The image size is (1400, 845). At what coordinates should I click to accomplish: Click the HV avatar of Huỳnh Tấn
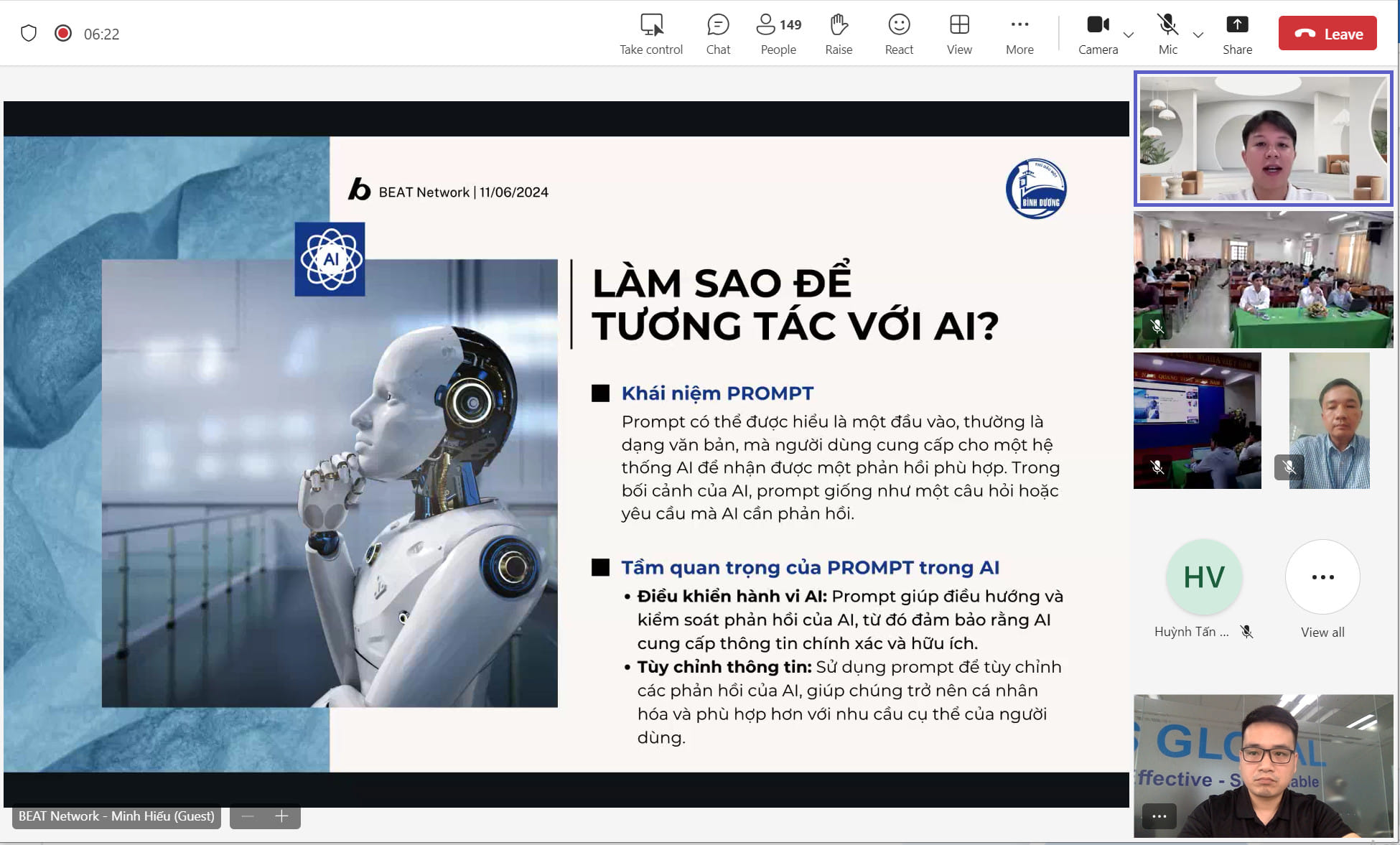(x=1204, y=577)
